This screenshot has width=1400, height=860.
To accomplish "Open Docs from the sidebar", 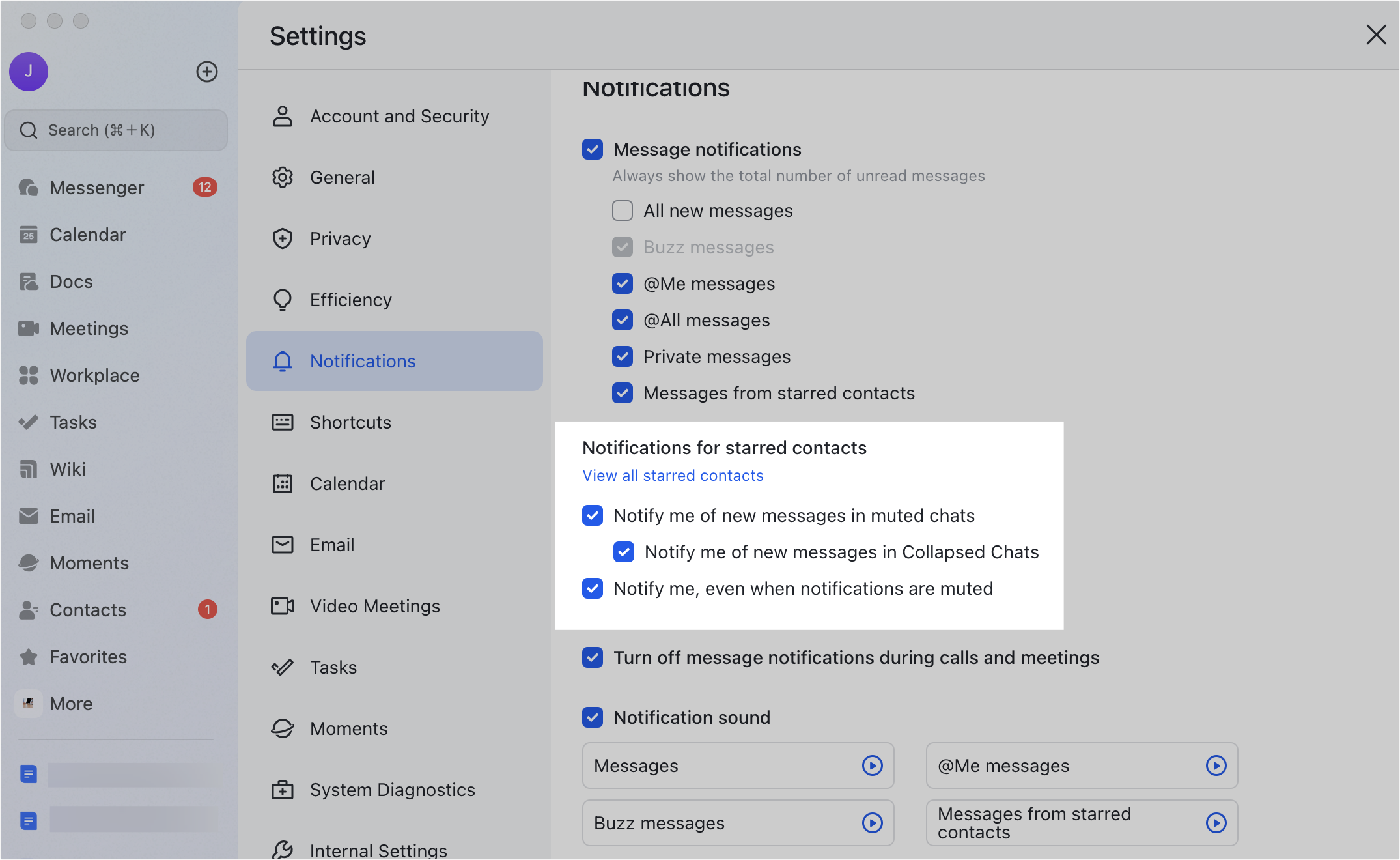I will pyautogui.click(x=72, y=281).
